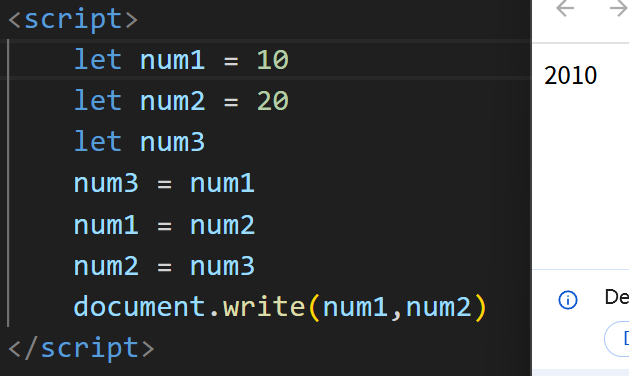Click the line 'num3 = num1'
This screenshot has height=376, width=629.
click(x=164, y=183)
